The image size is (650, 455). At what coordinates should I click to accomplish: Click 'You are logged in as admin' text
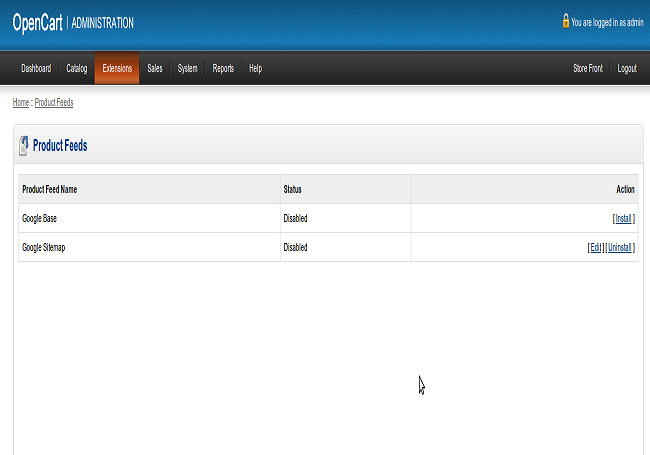607,22
